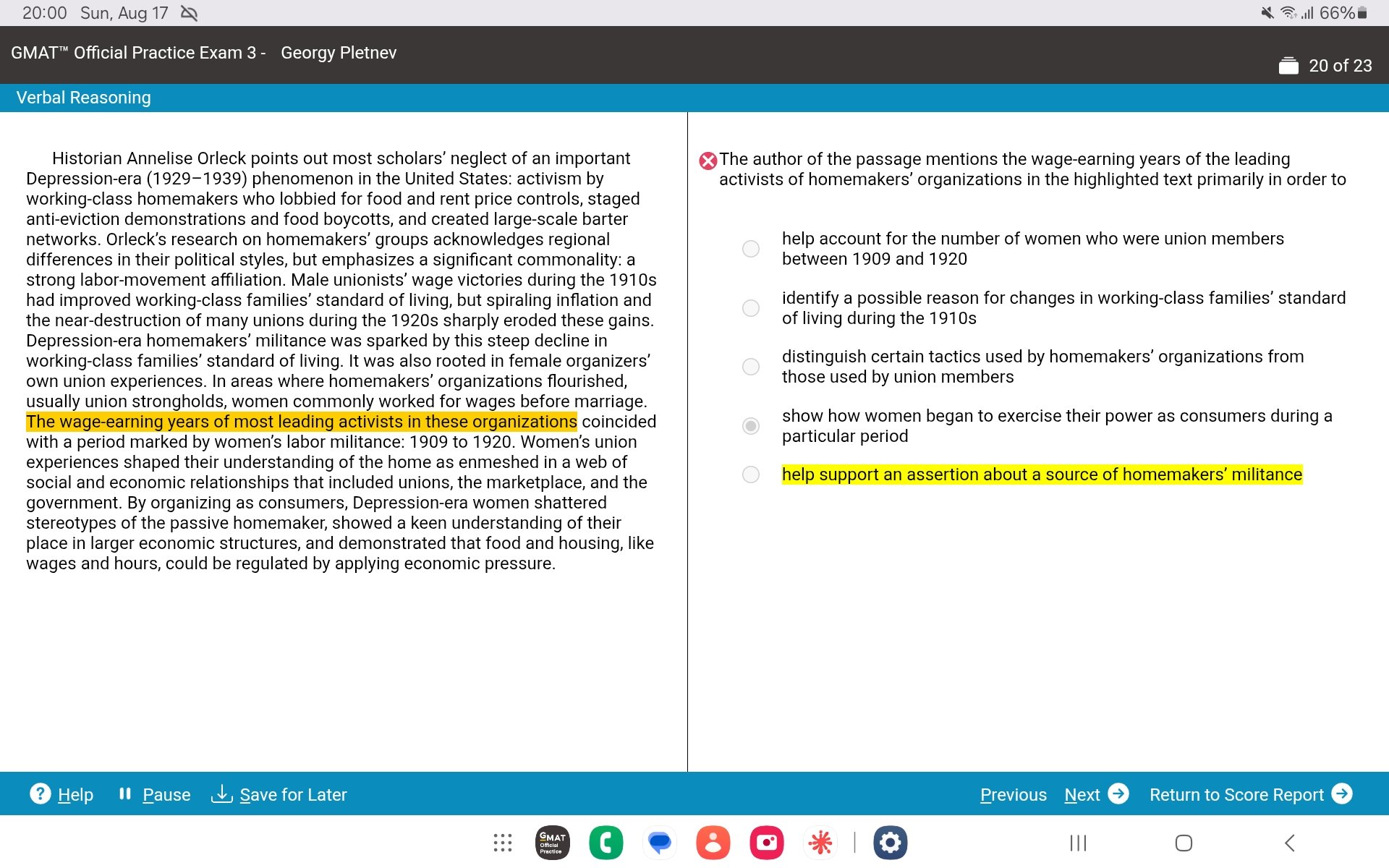
Task: Select the answer about distinguishing certain tactics
Action: click(751, 367)
